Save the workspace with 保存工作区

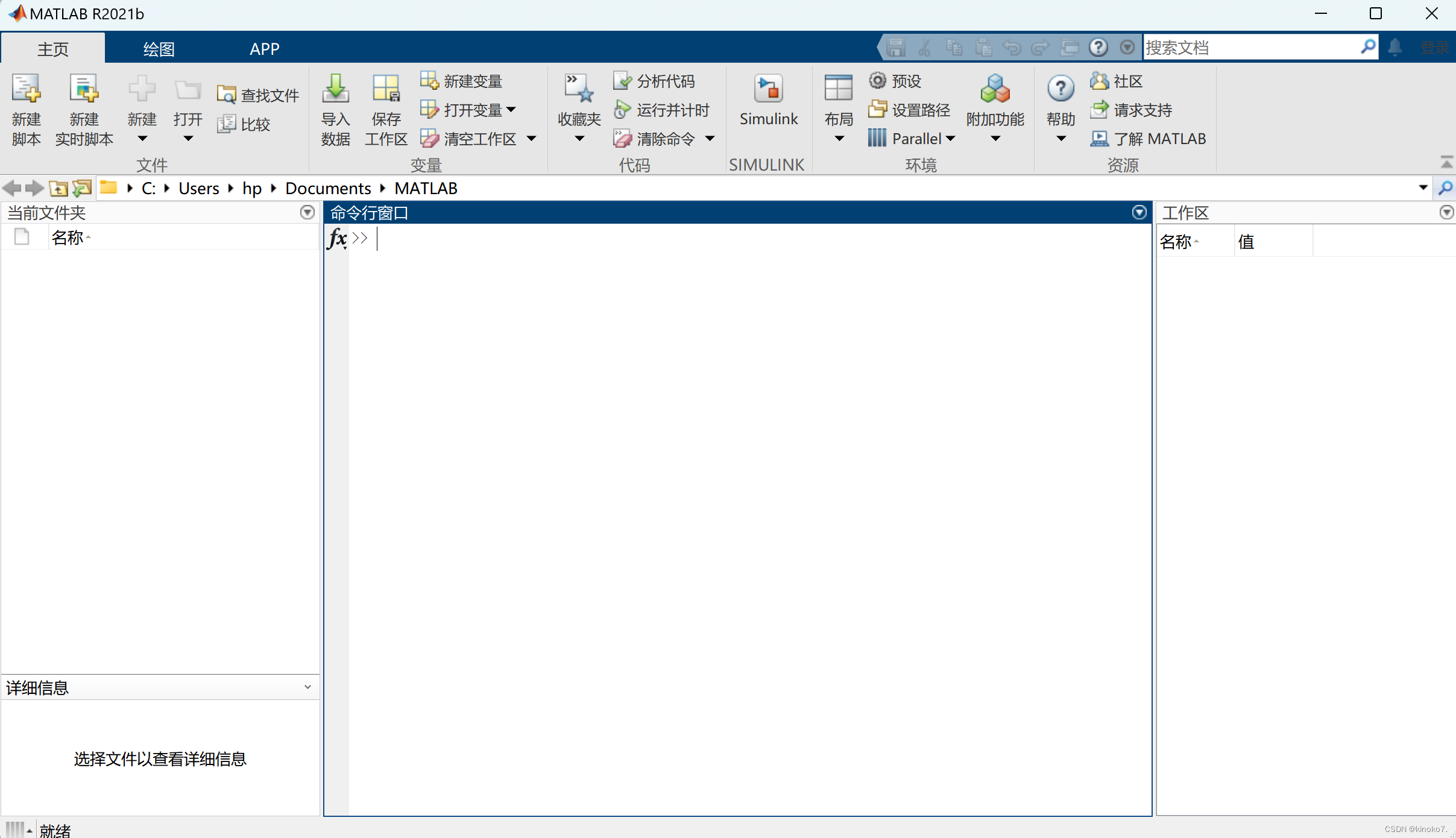click(x=386, y=110)
